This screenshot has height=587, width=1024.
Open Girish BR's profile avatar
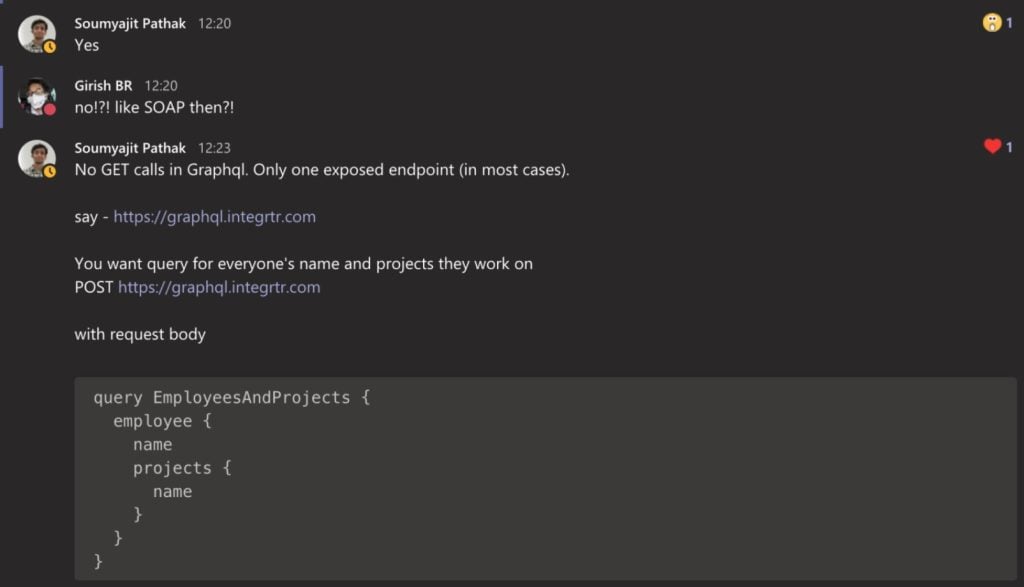click(37, 97)
